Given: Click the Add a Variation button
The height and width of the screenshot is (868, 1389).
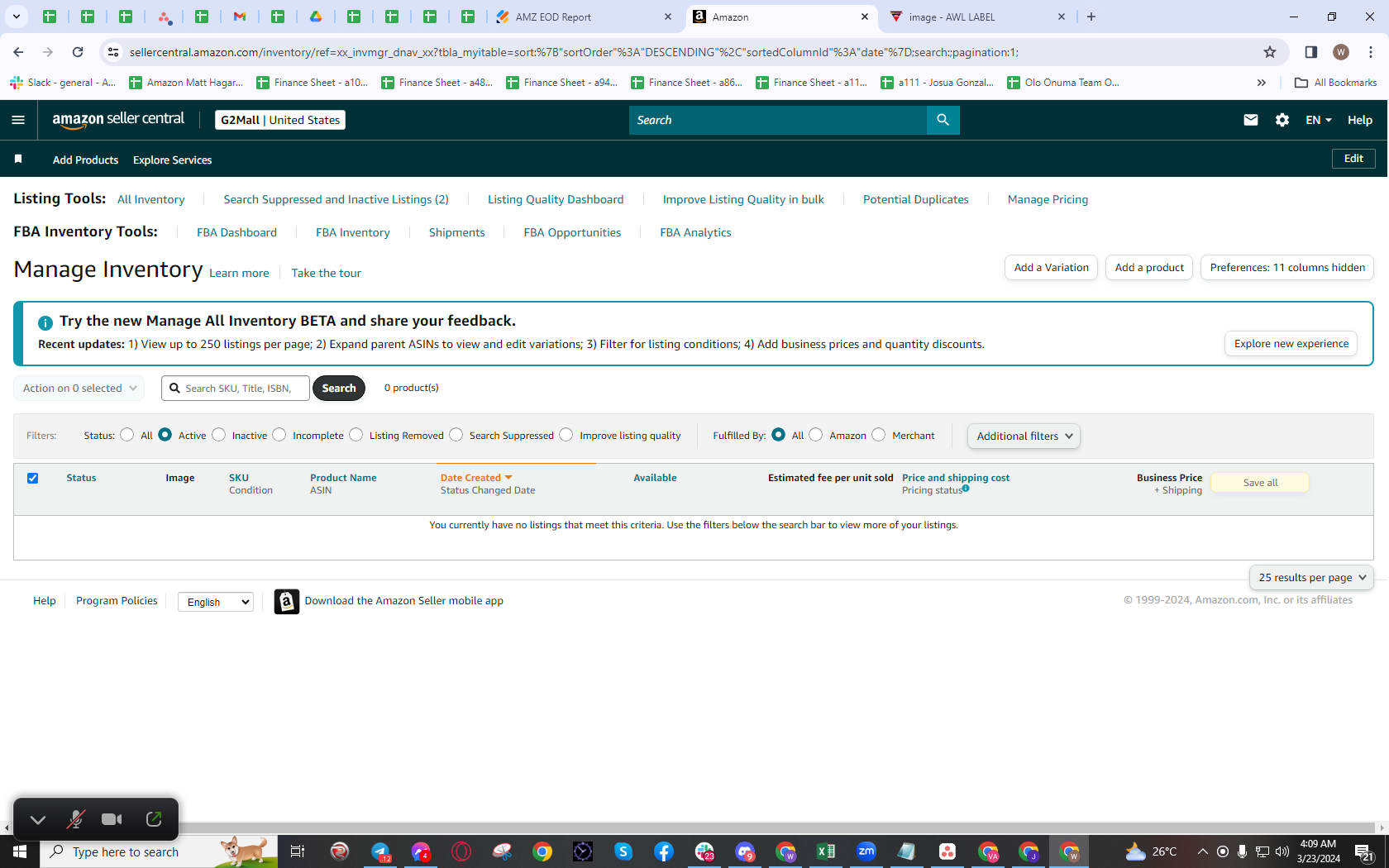Looking at the screenshot, I should point(1051,268).
